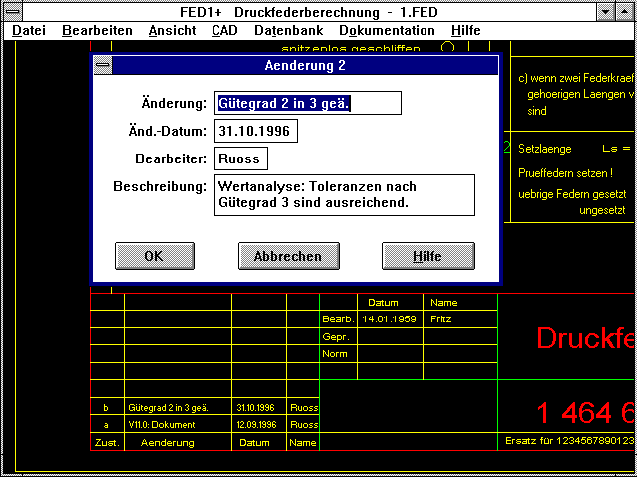This screenshot has width=638, height=479.
Task: Click the Hilfe button in dialog
Action: point(427,256)
